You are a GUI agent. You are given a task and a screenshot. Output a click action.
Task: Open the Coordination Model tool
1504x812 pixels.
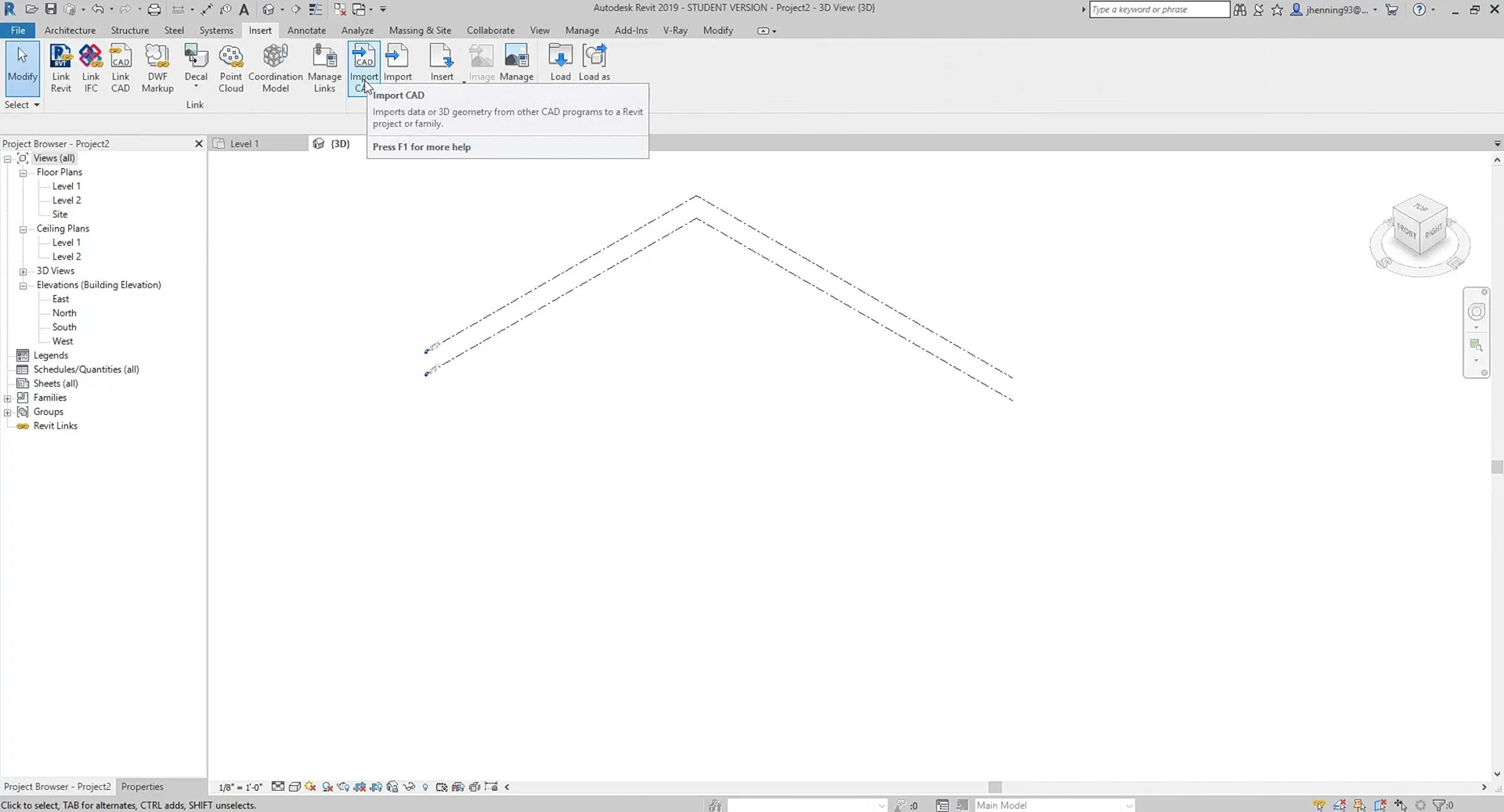click(276, 68)
